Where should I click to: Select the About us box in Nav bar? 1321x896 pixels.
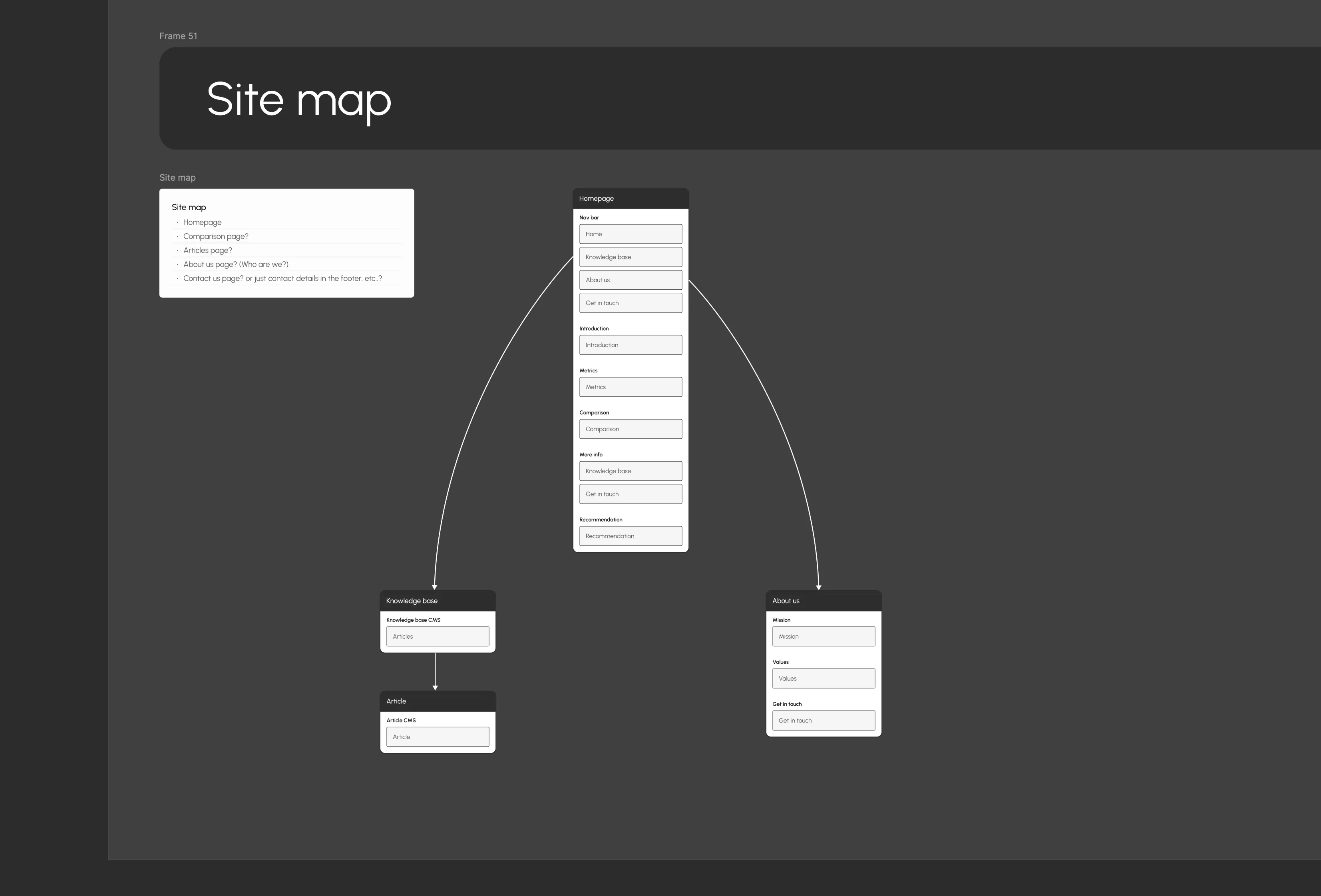coord(631,280)
